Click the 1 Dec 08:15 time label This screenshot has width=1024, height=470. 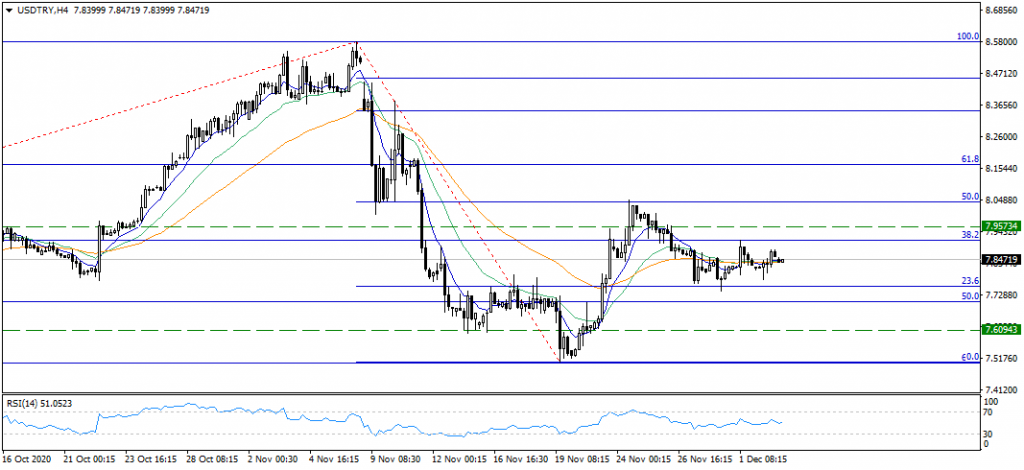765,458
